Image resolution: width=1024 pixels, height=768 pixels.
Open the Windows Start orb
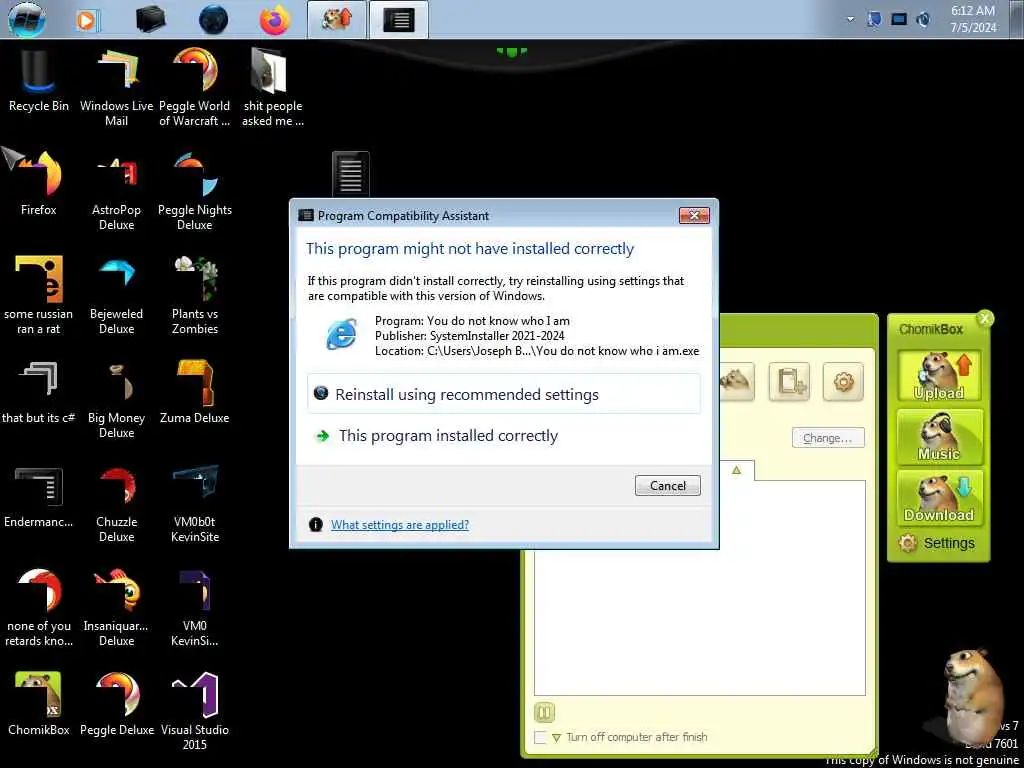click(x=27, y=19)
